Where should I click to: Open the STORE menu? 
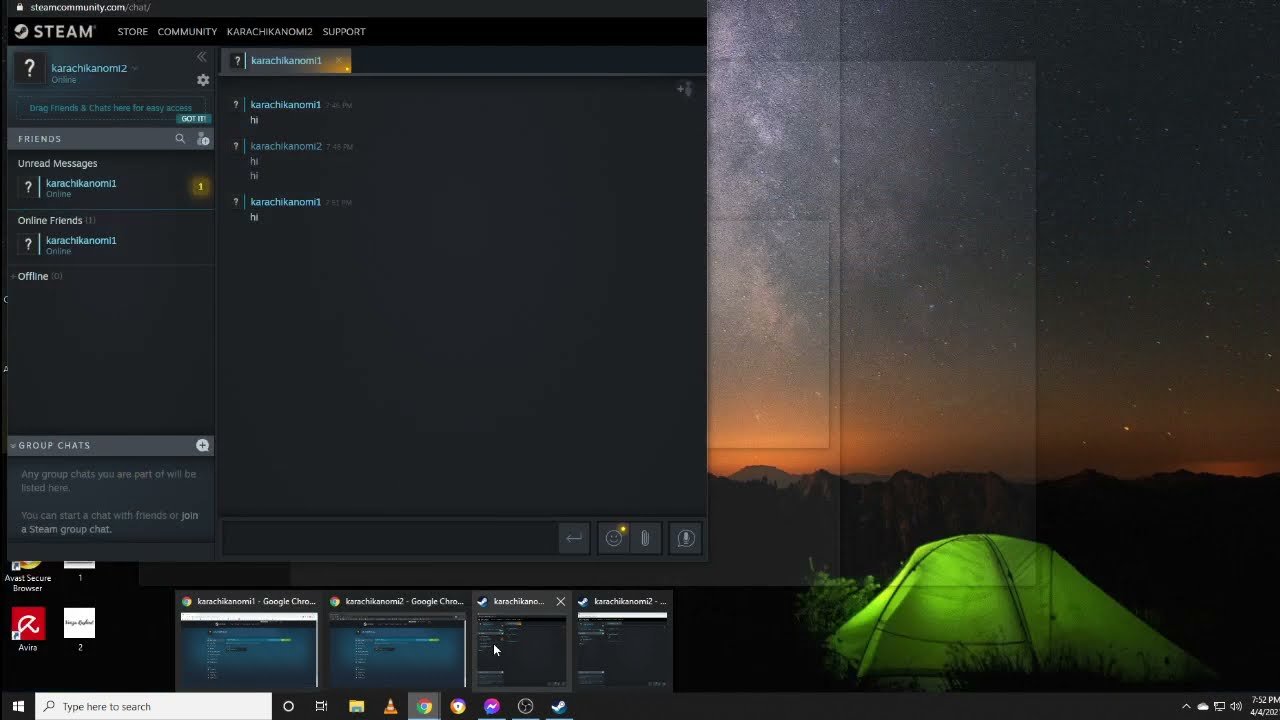coord(133,31)
